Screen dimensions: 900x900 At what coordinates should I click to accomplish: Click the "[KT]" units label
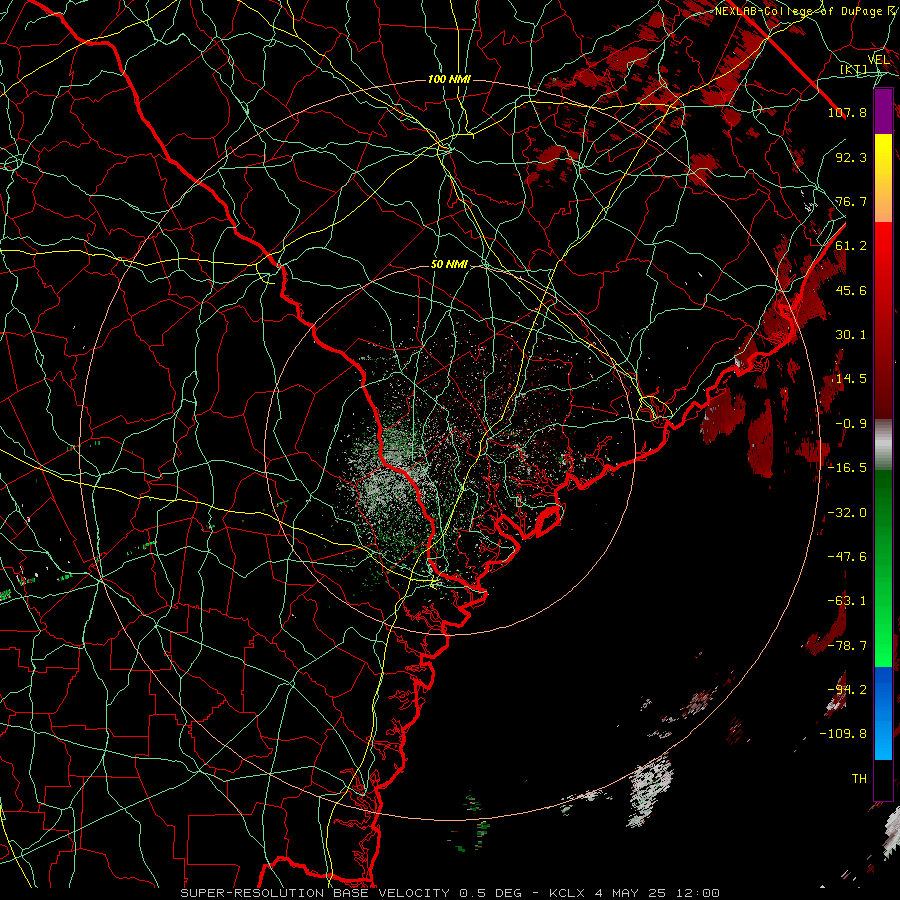click(854, 70)
